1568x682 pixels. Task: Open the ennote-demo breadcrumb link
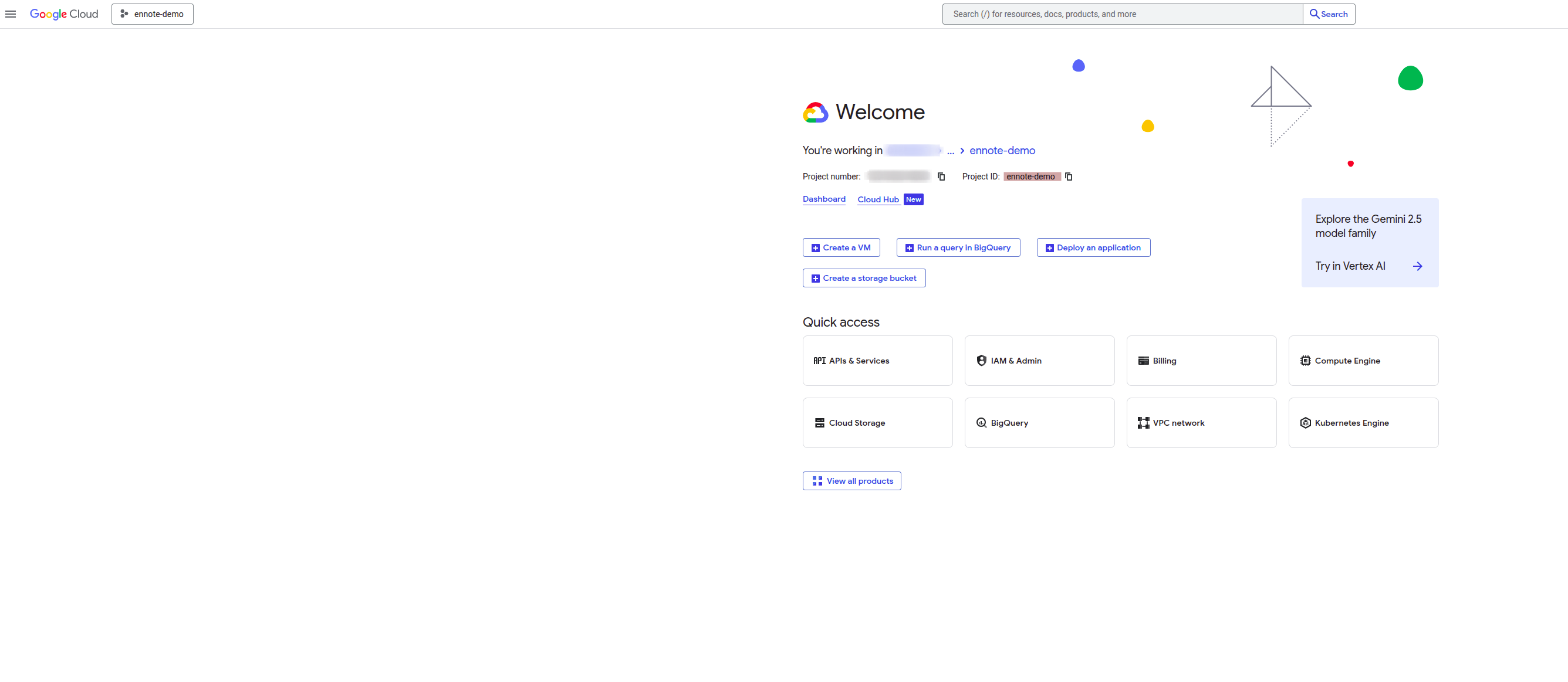pos(1002,150)
